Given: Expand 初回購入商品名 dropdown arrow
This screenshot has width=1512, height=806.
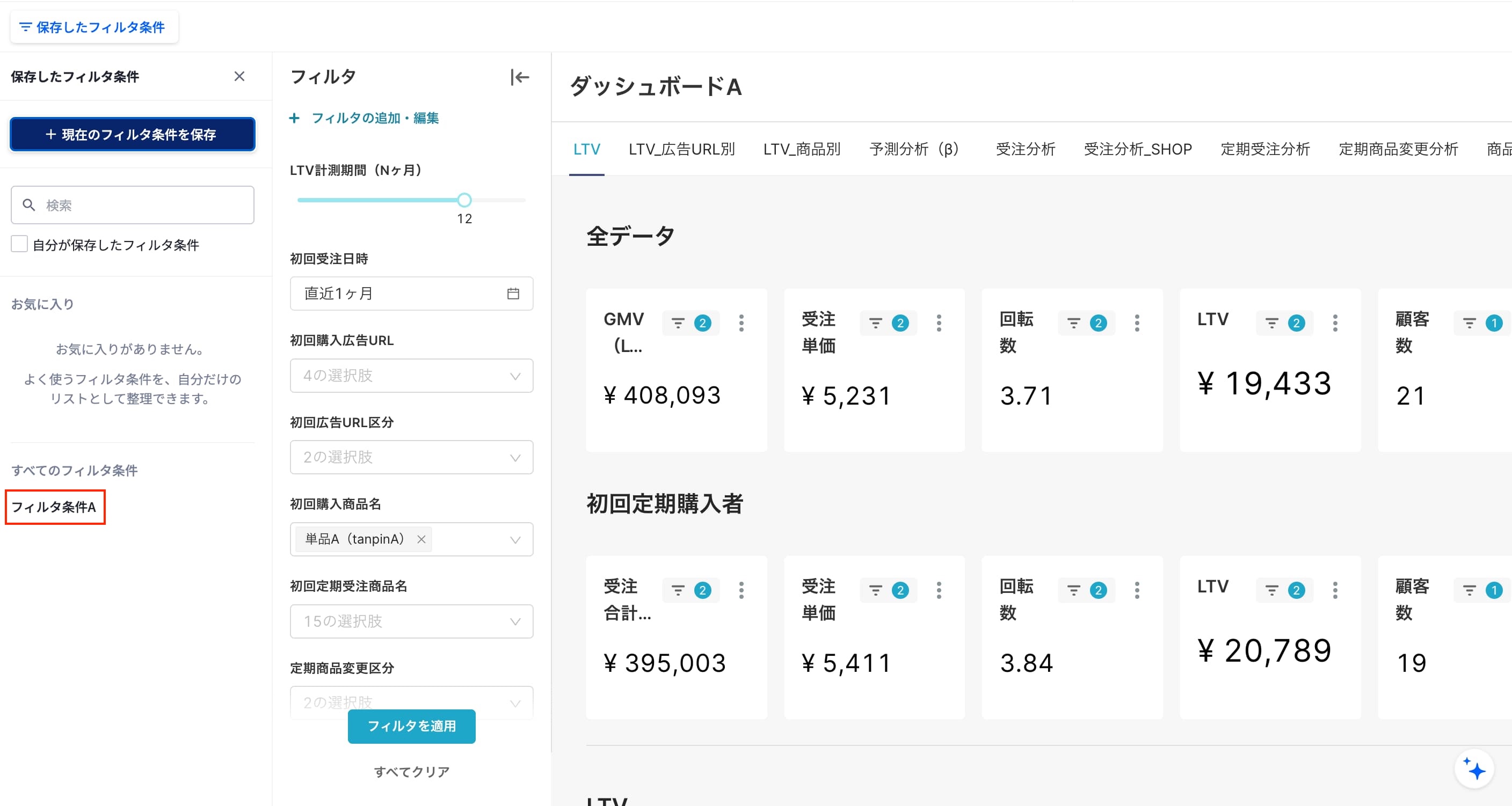Looking at the screenshot, I should coord(515,540).
